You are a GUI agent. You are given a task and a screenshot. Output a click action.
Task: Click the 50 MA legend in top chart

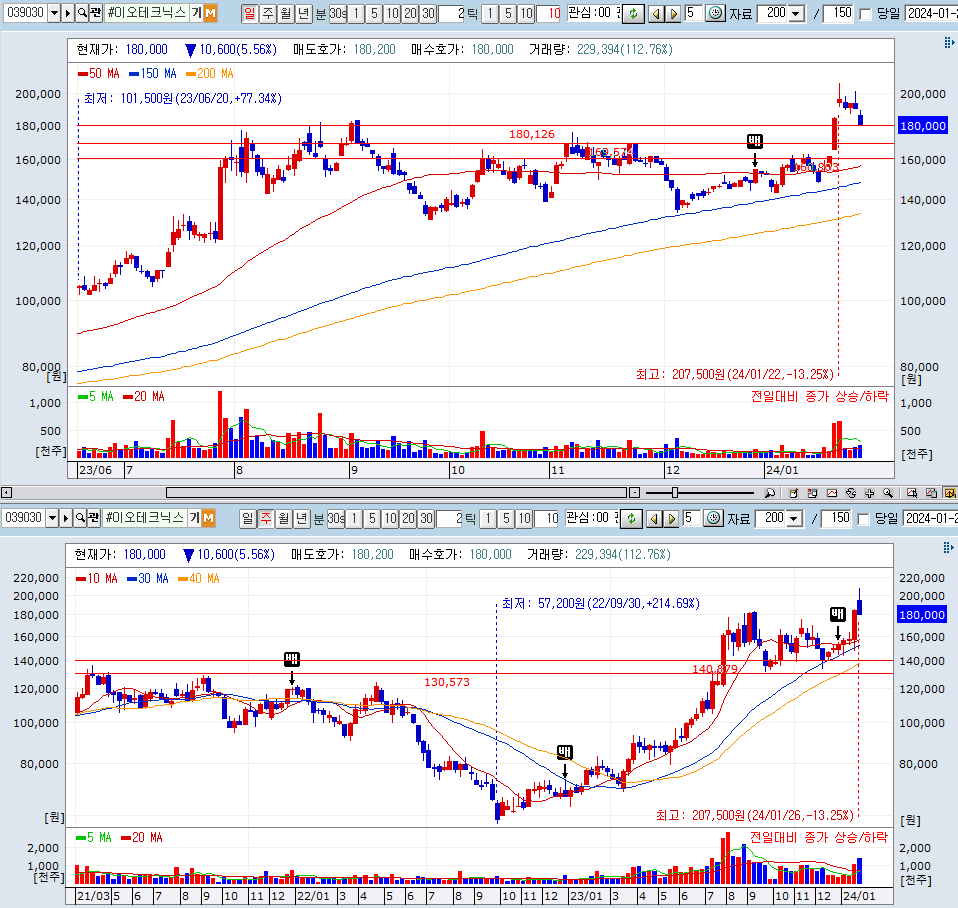99,74
